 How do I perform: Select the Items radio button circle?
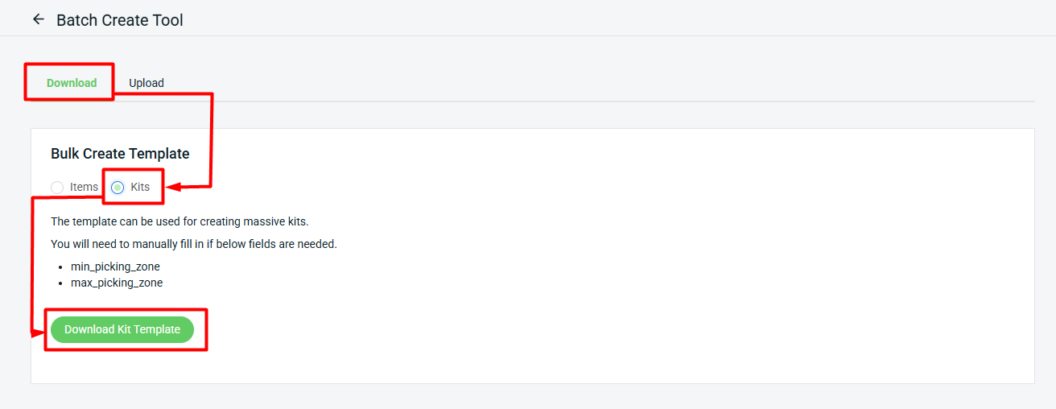[x=57, y=187]
